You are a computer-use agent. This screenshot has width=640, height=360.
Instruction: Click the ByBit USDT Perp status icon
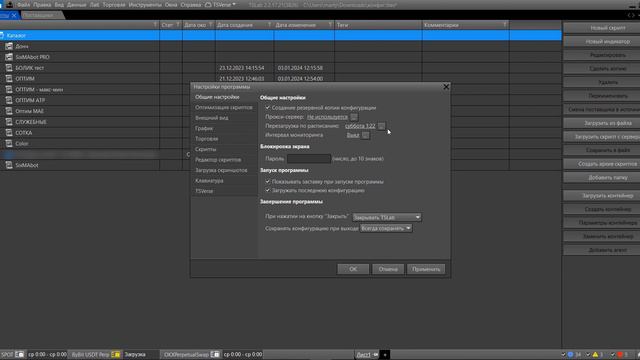click(116, 354)
